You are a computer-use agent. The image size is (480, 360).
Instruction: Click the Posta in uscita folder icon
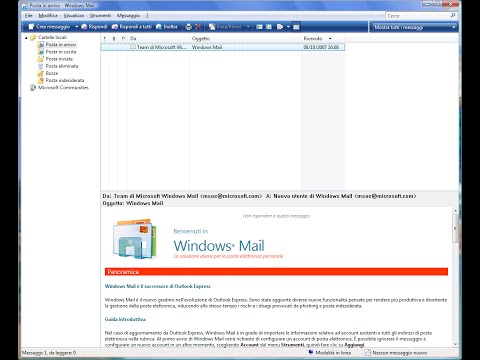click(41, 52)
